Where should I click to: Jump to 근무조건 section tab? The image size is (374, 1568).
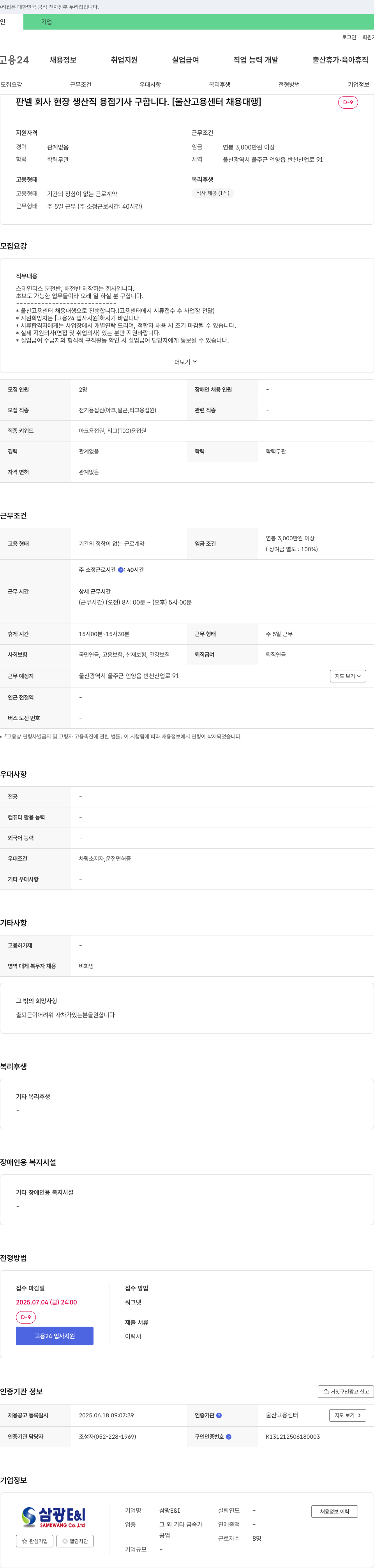pyautogui.click(x=81, y=84)
